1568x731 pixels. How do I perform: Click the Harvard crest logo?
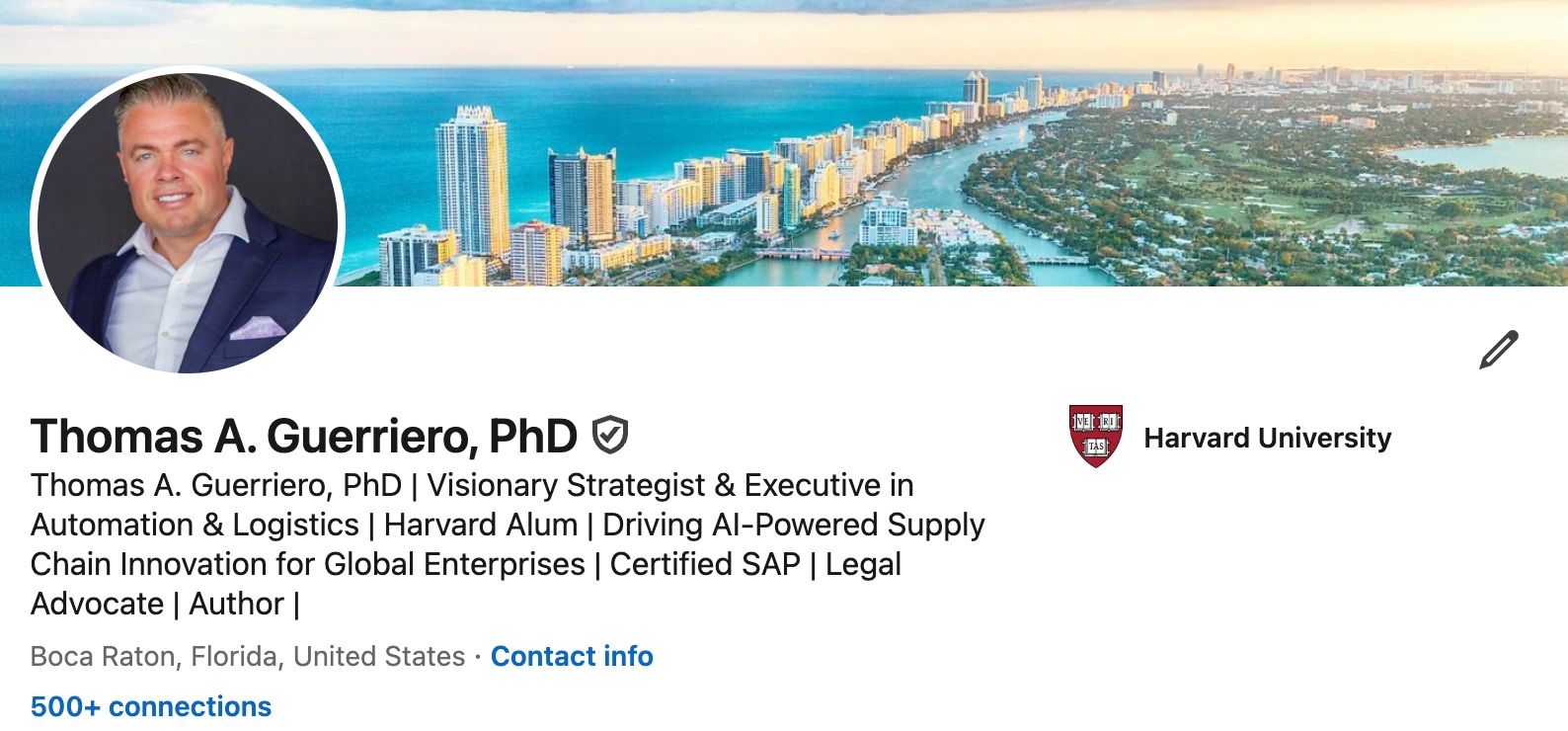tap(1095, 436)
